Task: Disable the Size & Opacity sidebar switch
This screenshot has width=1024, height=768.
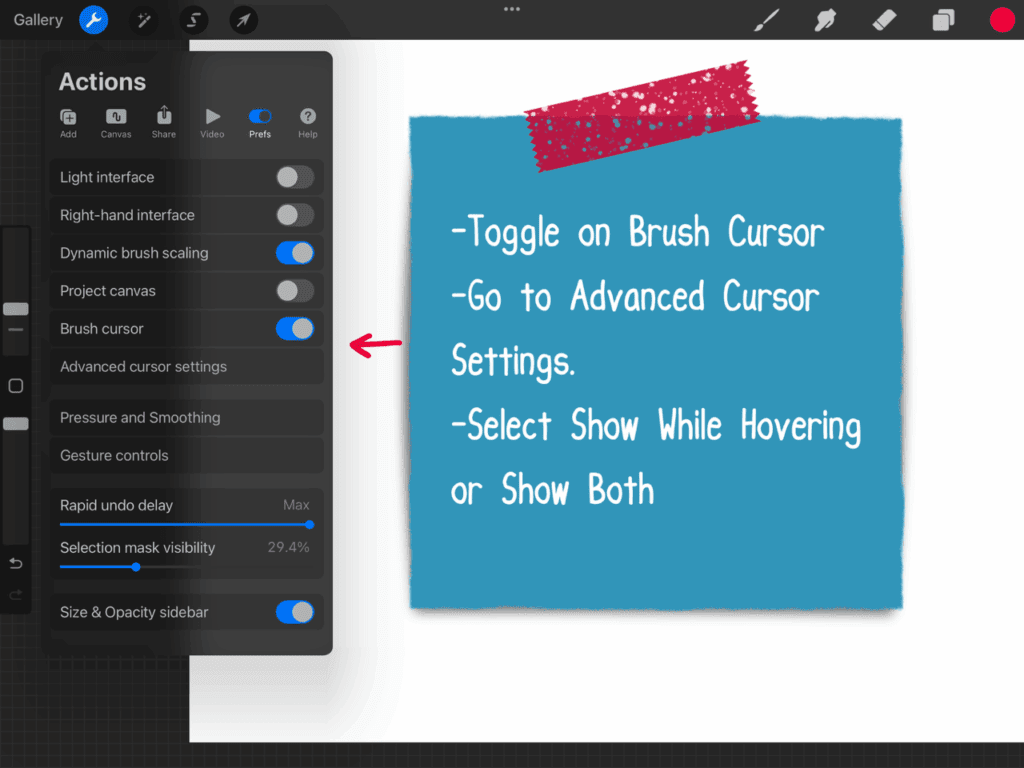Action: [x=295, y=612]
